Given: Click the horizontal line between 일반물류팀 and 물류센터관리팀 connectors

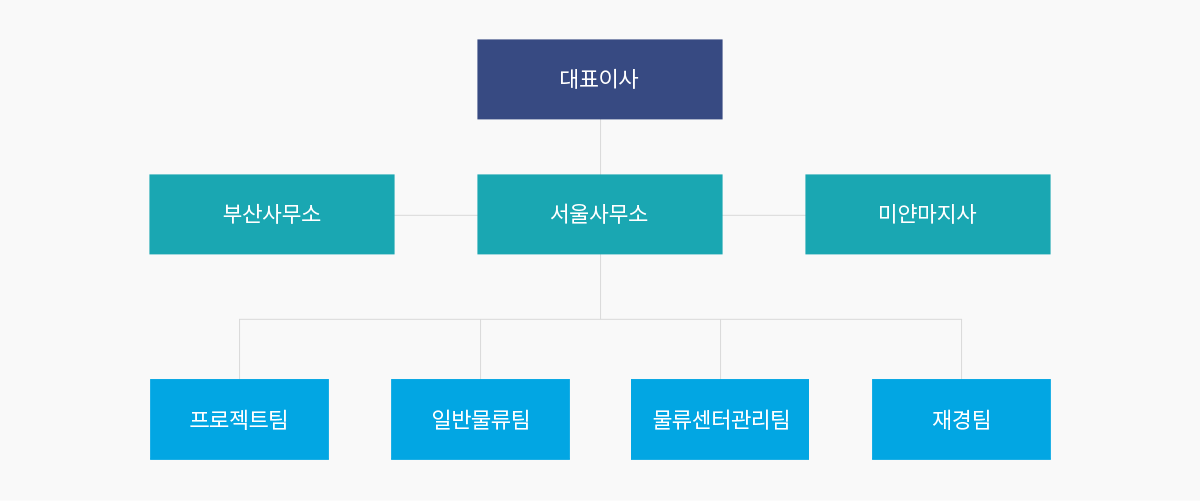Looking at the screenshot, I should [600, 319].
